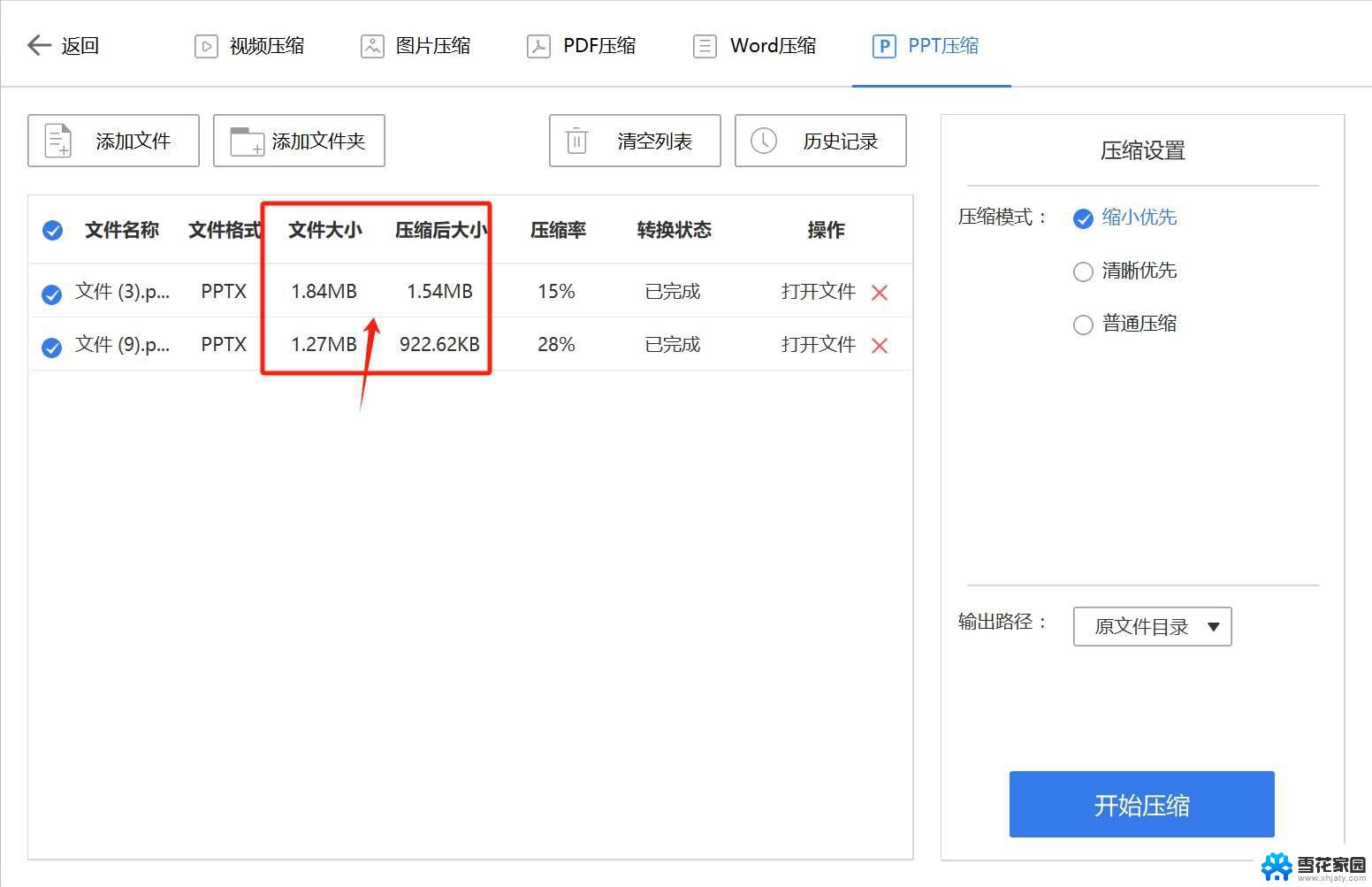Open 历史记录 history
This screenshot has height=887, width=1372.
820,141
